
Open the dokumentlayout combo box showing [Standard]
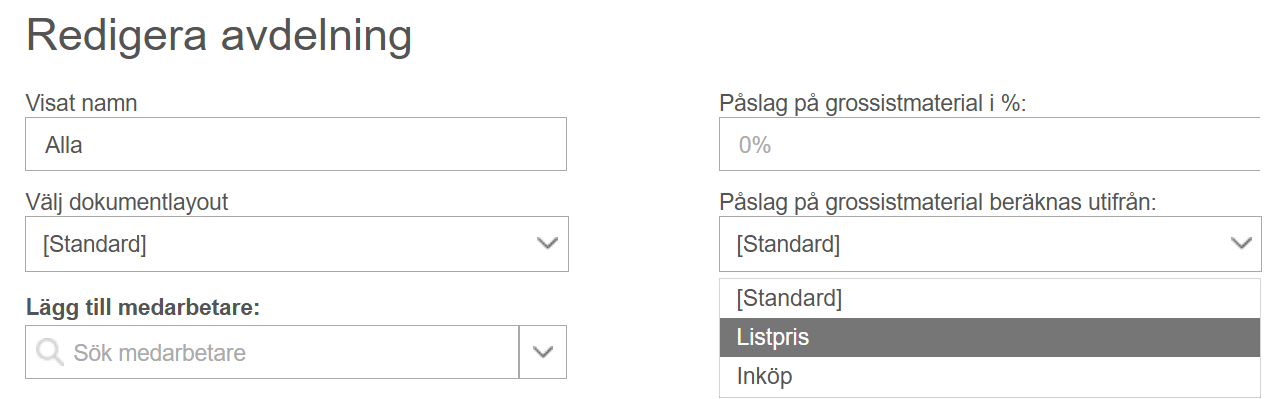[296, 244]
